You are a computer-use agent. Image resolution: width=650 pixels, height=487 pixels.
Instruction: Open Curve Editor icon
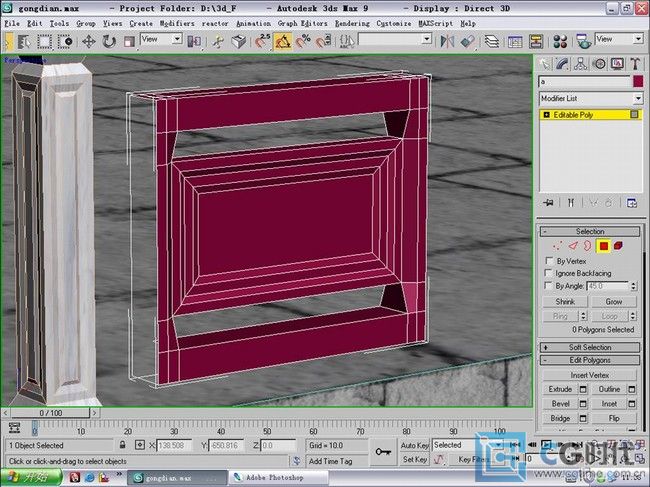515,41
